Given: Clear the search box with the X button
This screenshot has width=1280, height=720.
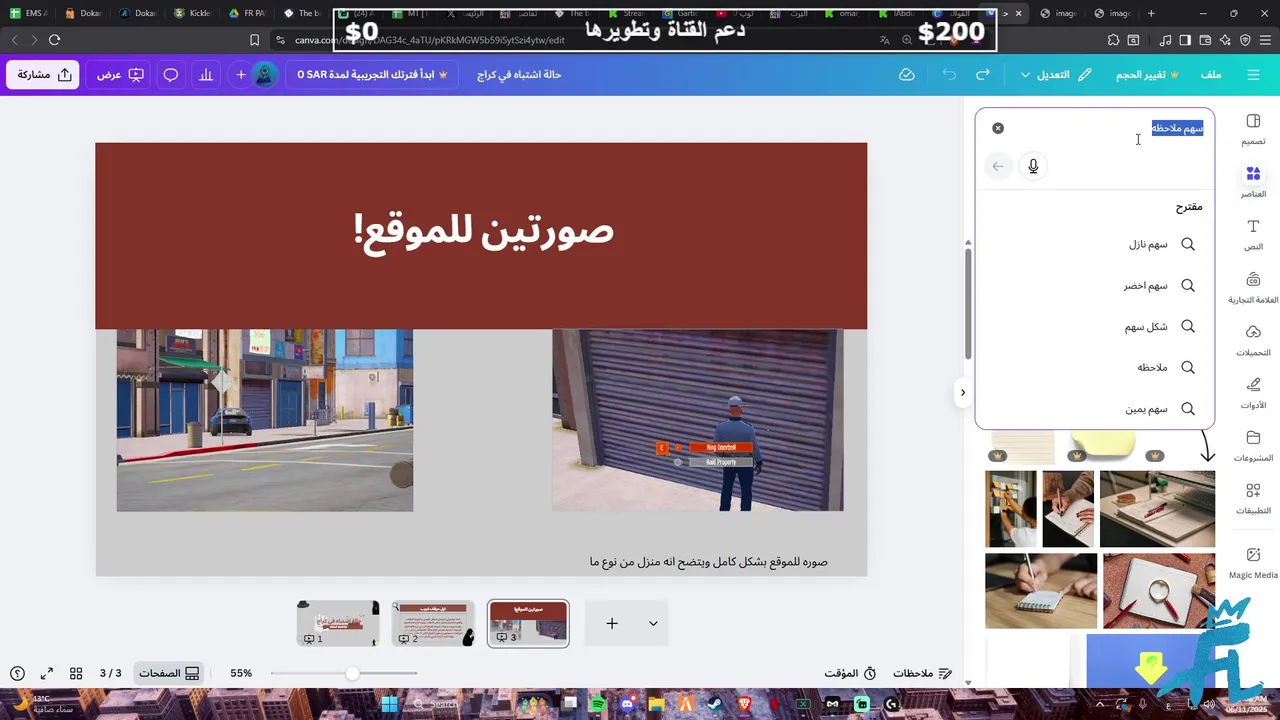Looking at the screenshot, I should (997, 128).
